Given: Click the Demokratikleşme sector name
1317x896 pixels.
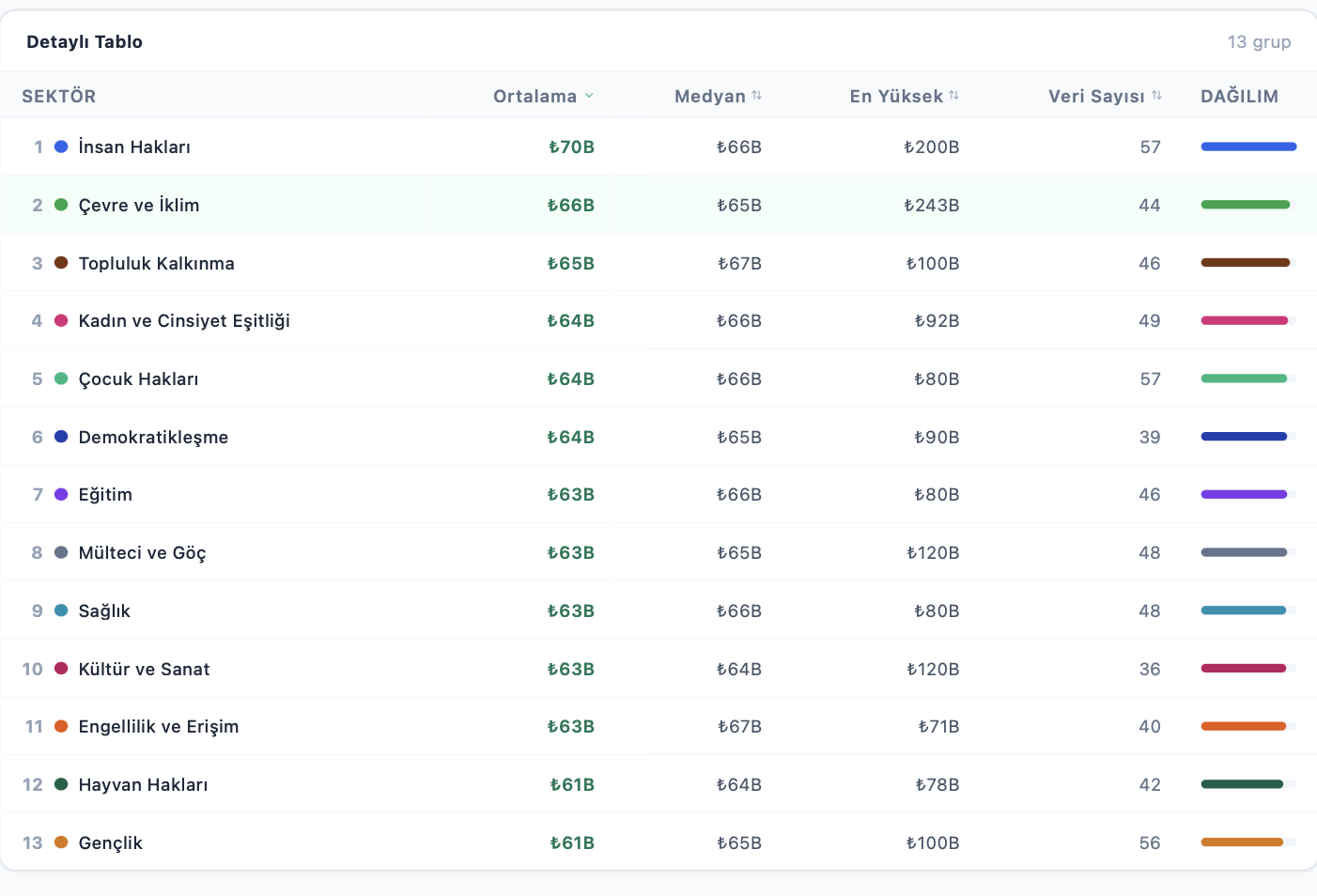Looking at the screenshot, I should [x=153, y=437].
